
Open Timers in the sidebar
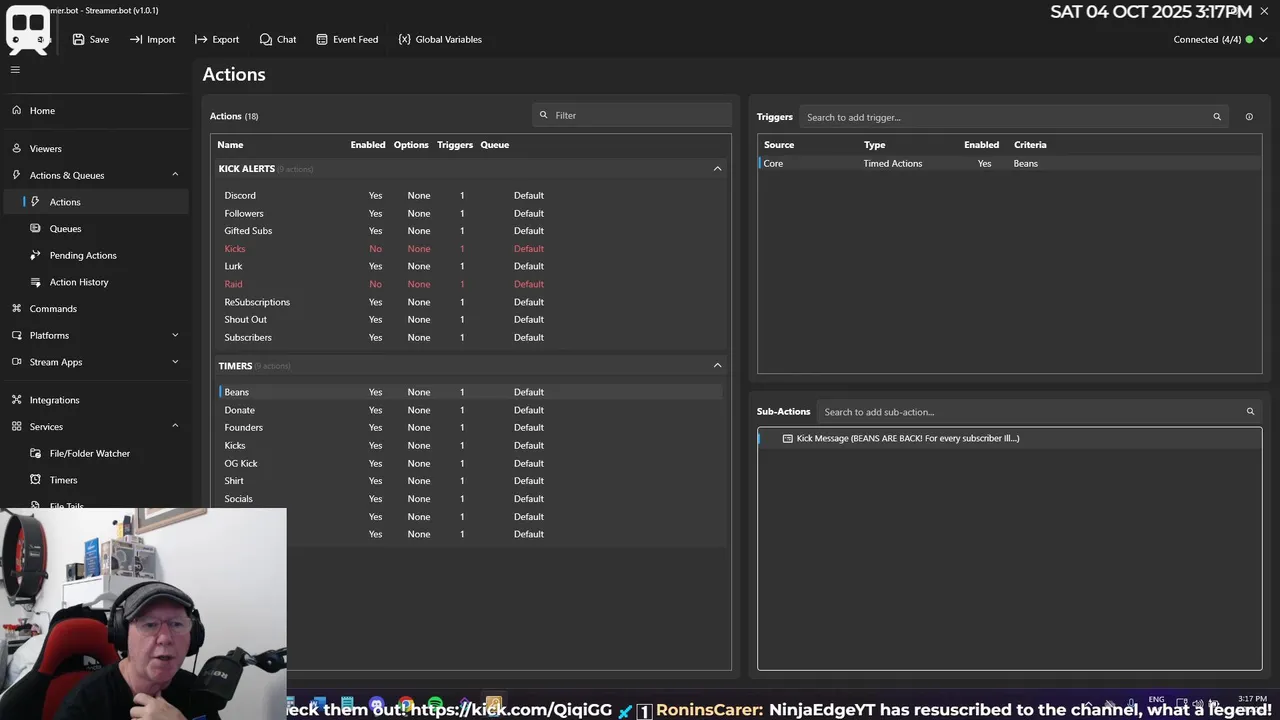pos(94,480)
